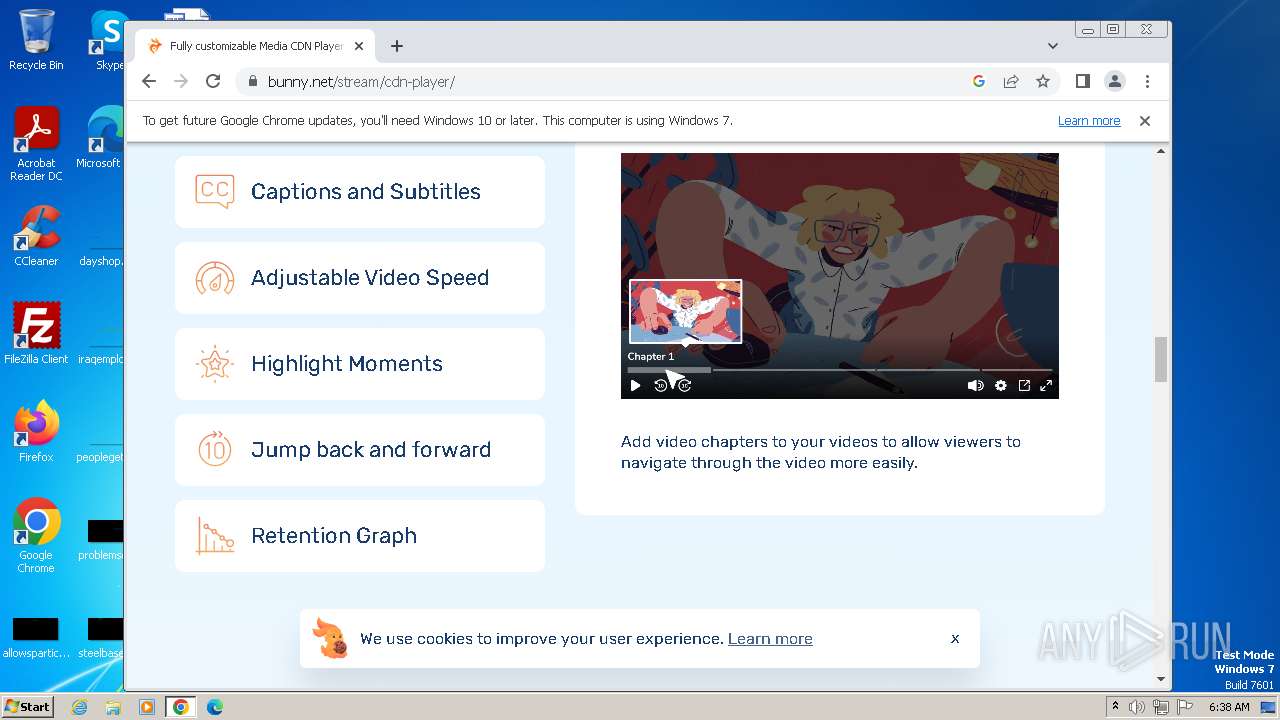1280x720 pixels.
Task: Click the forward 10 seconds icon
Action: (685, 385)
